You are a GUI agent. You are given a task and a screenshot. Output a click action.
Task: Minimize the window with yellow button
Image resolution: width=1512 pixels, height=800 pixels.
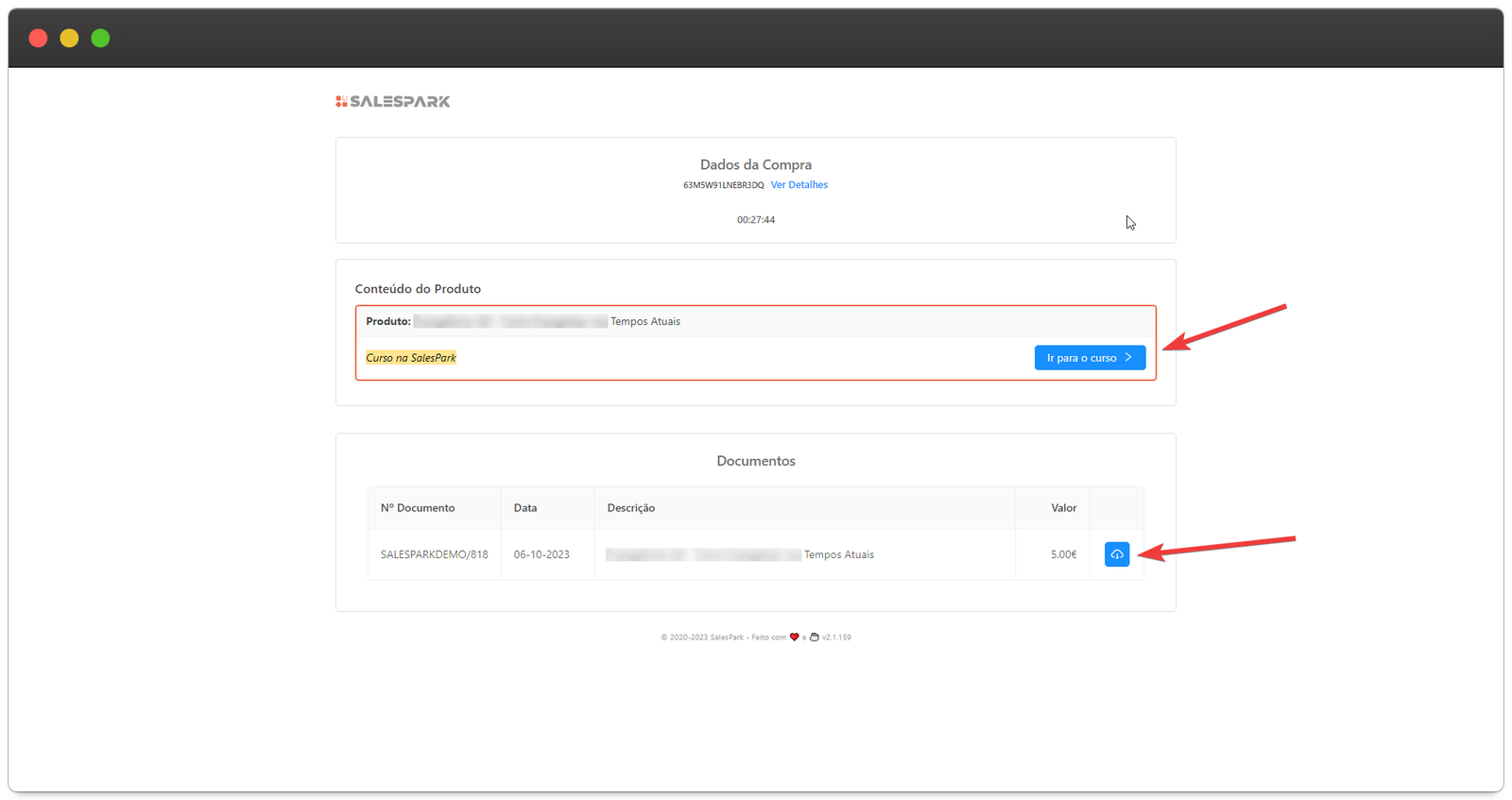(x=69, y=38)
